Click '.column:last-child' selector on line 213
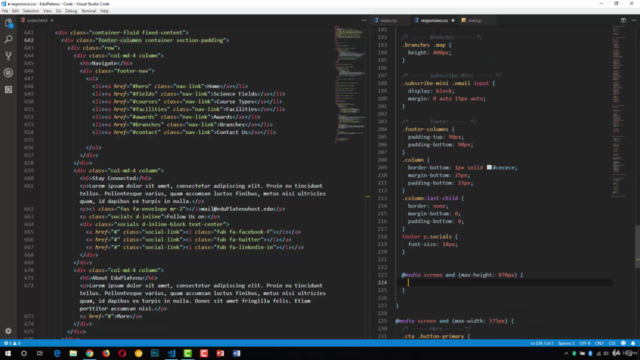Viewport: 640px width, 360px height. click(430, 198)
